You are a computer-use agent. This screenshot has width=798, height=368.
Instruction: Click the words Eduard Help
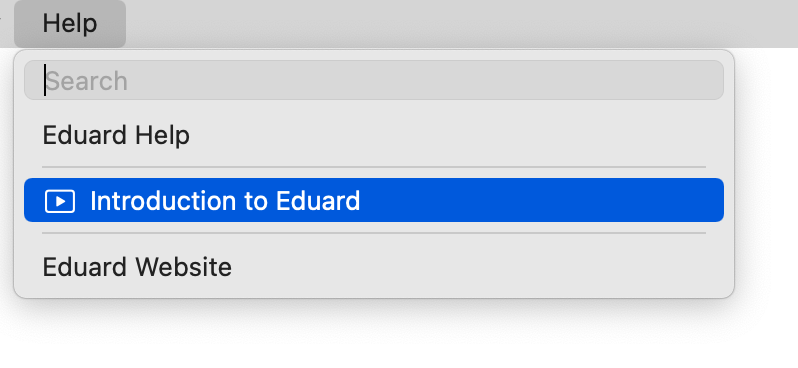coord(116,136)
